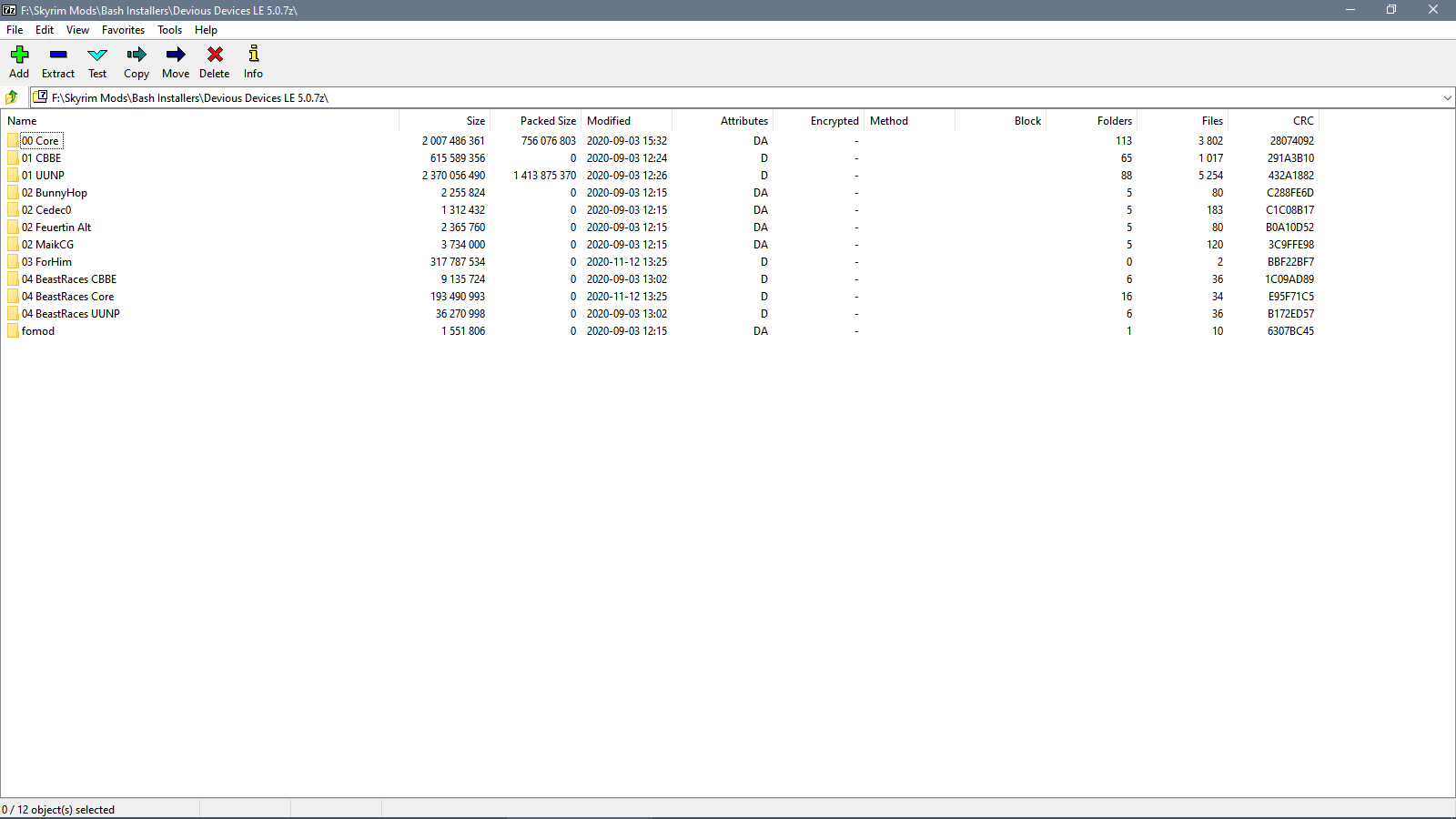The height and width of the screenshot is (819, 1456).
Task: Select the 01 UUNP folder name
Action: (x=43, y=176)
